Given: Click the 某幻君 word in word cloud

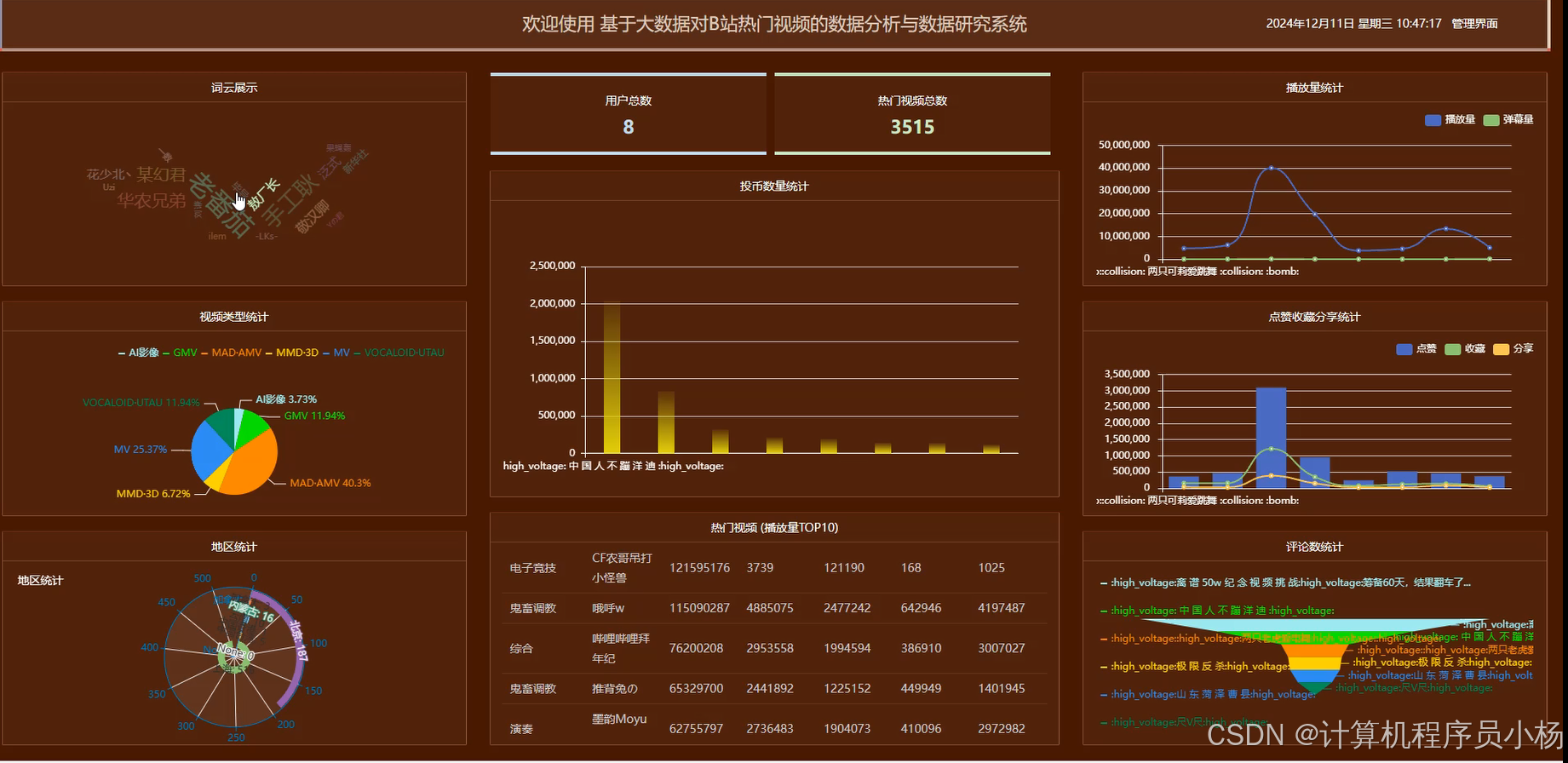Looking at the screenshot, I should 161,175.
